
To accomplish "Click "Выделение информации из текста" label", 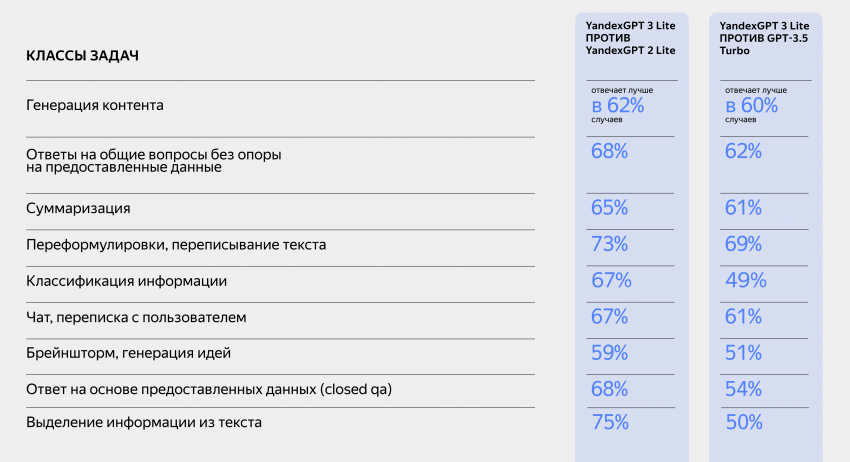I will (144, 423).
